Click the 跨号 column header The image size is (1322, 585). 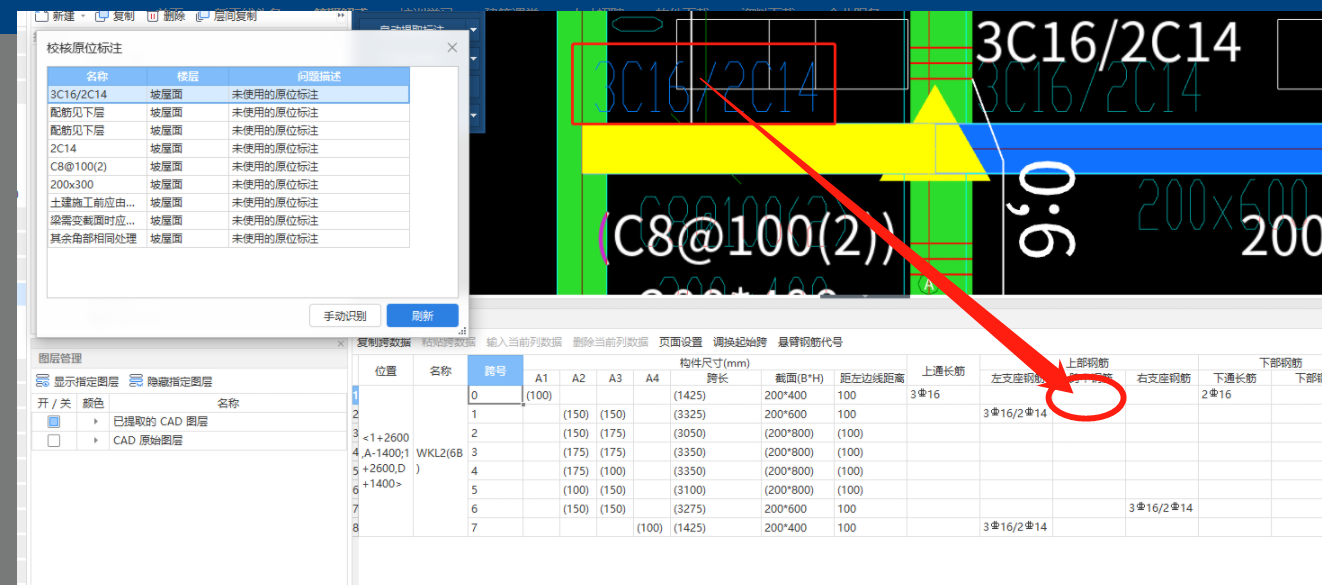click(495, 370)
